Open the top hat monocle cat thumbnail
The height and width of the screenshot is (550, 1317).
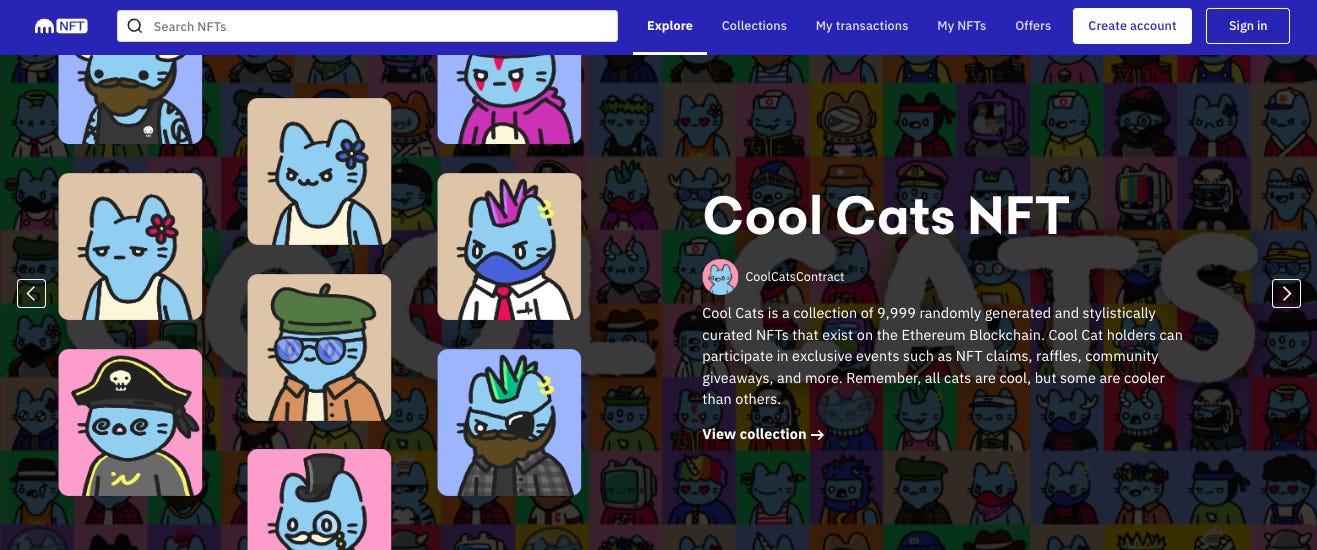[x=319, y=499]
